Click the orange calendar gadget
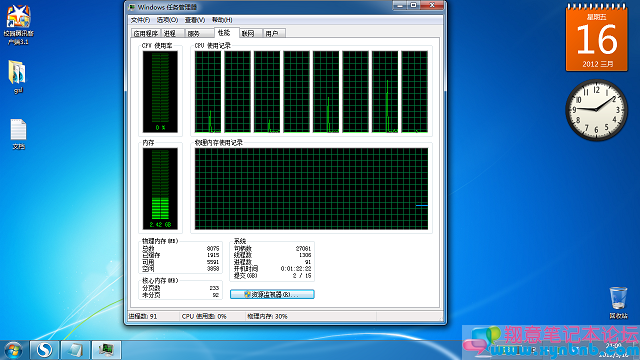This screenshot has height=360, width=640. coord(596,38)
